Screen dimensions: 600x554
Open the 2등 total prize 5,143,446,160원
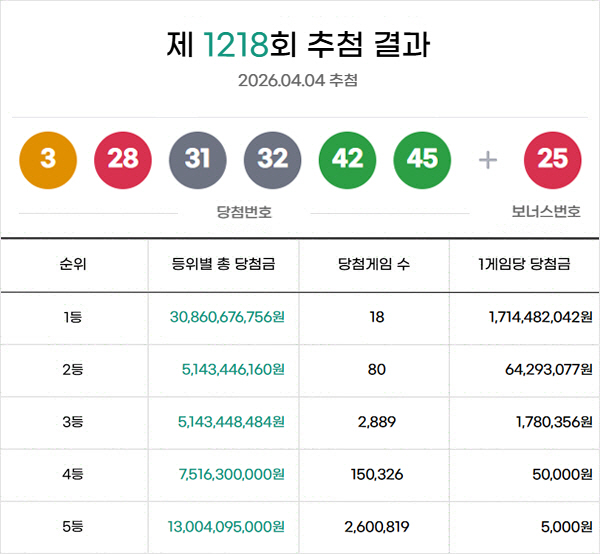[234, 369]
